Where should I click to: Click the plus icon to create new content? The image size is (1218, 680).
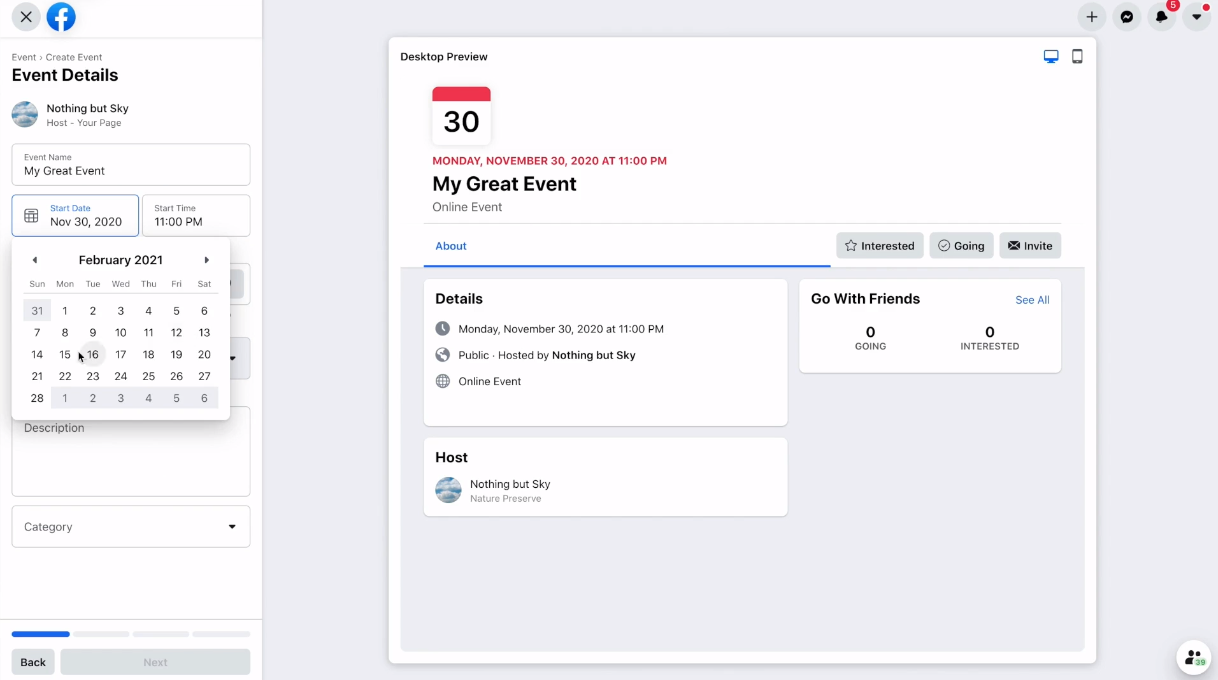click(x=1091, y=17)
